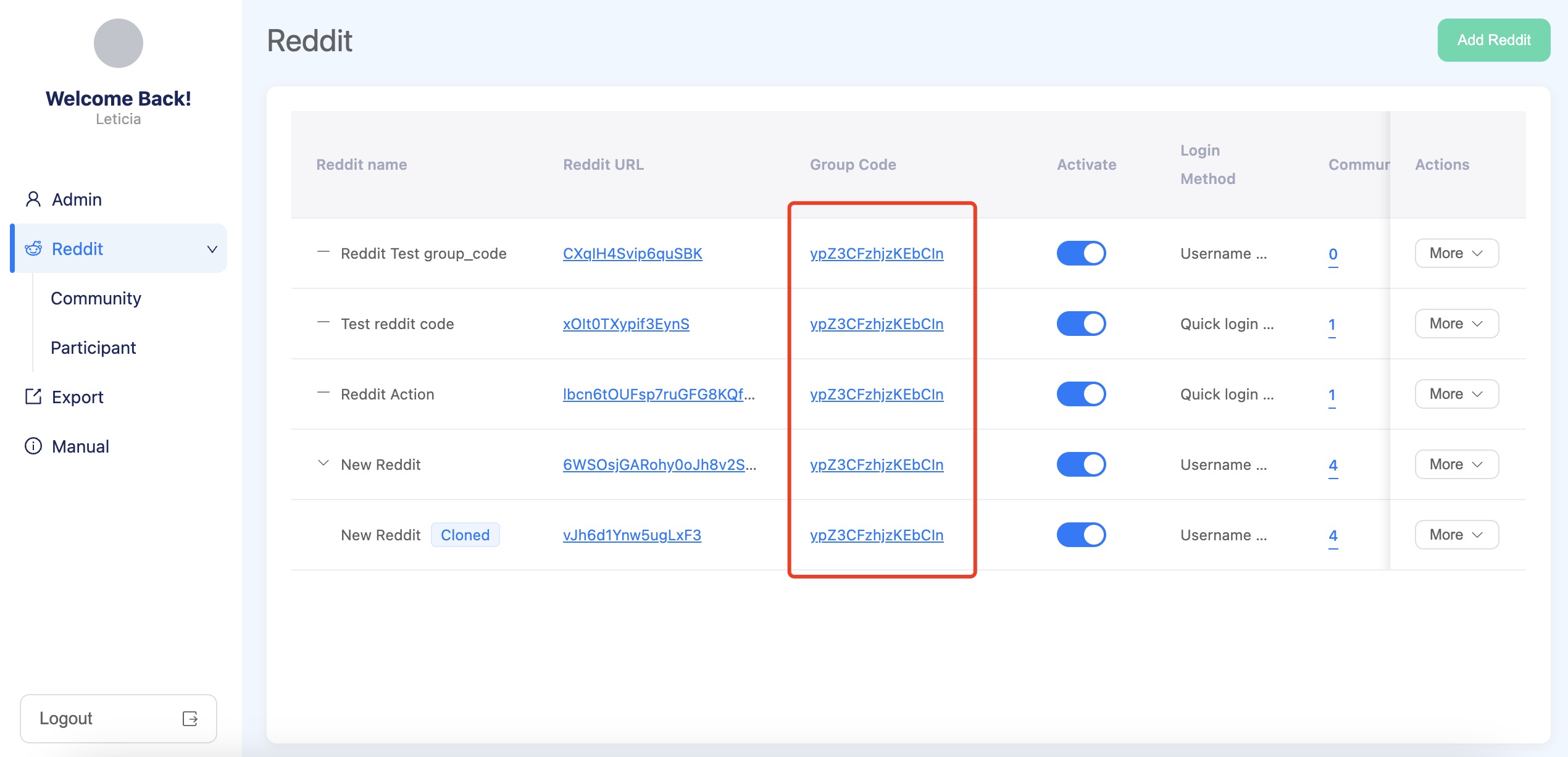The image size is (1568, 757).
Task: Click the gray profile avatar circle
Action: coord(119,43)
